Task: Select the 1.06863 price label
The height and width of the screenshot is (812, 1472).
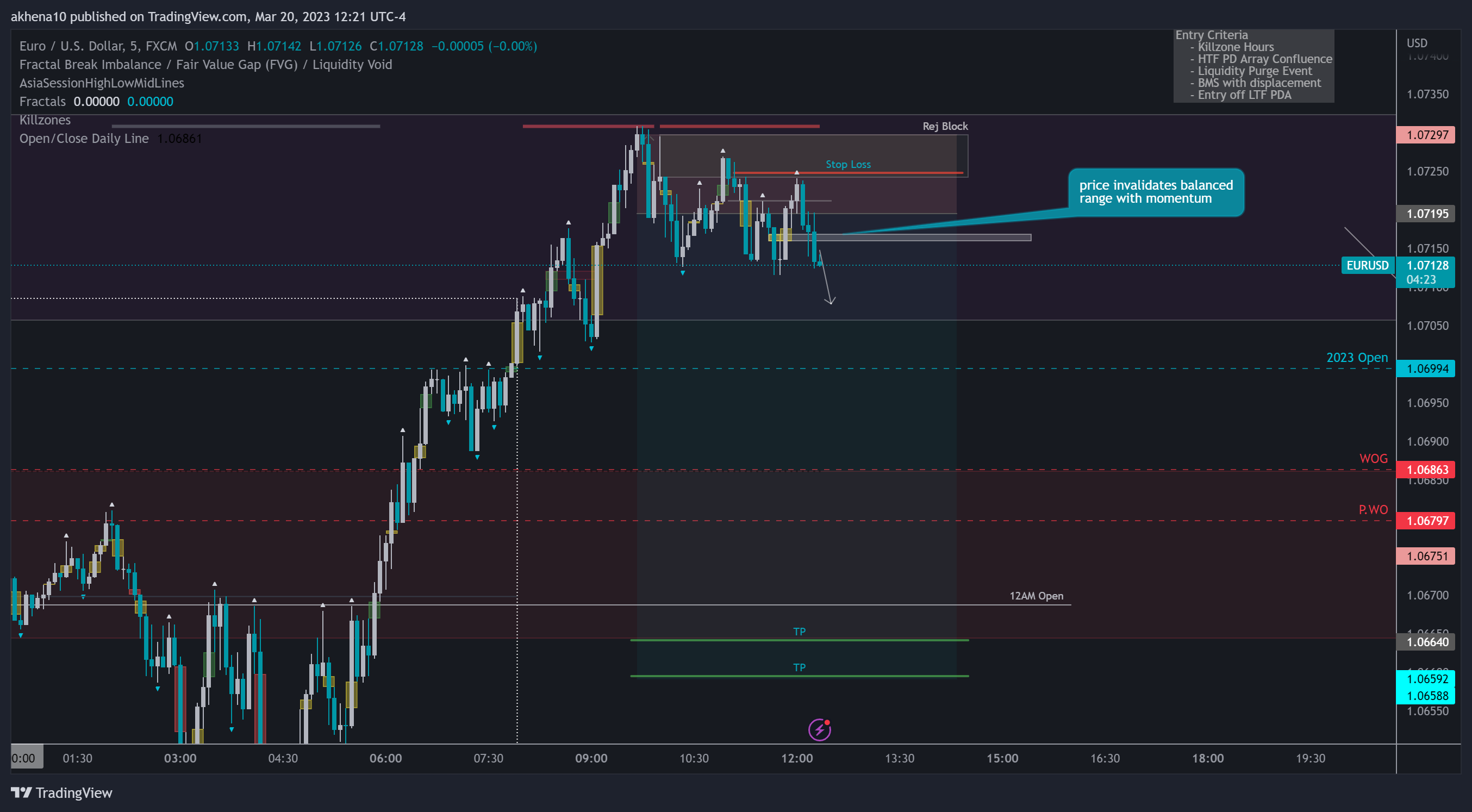Action: pyautogui.click(x=1427, y=470)
